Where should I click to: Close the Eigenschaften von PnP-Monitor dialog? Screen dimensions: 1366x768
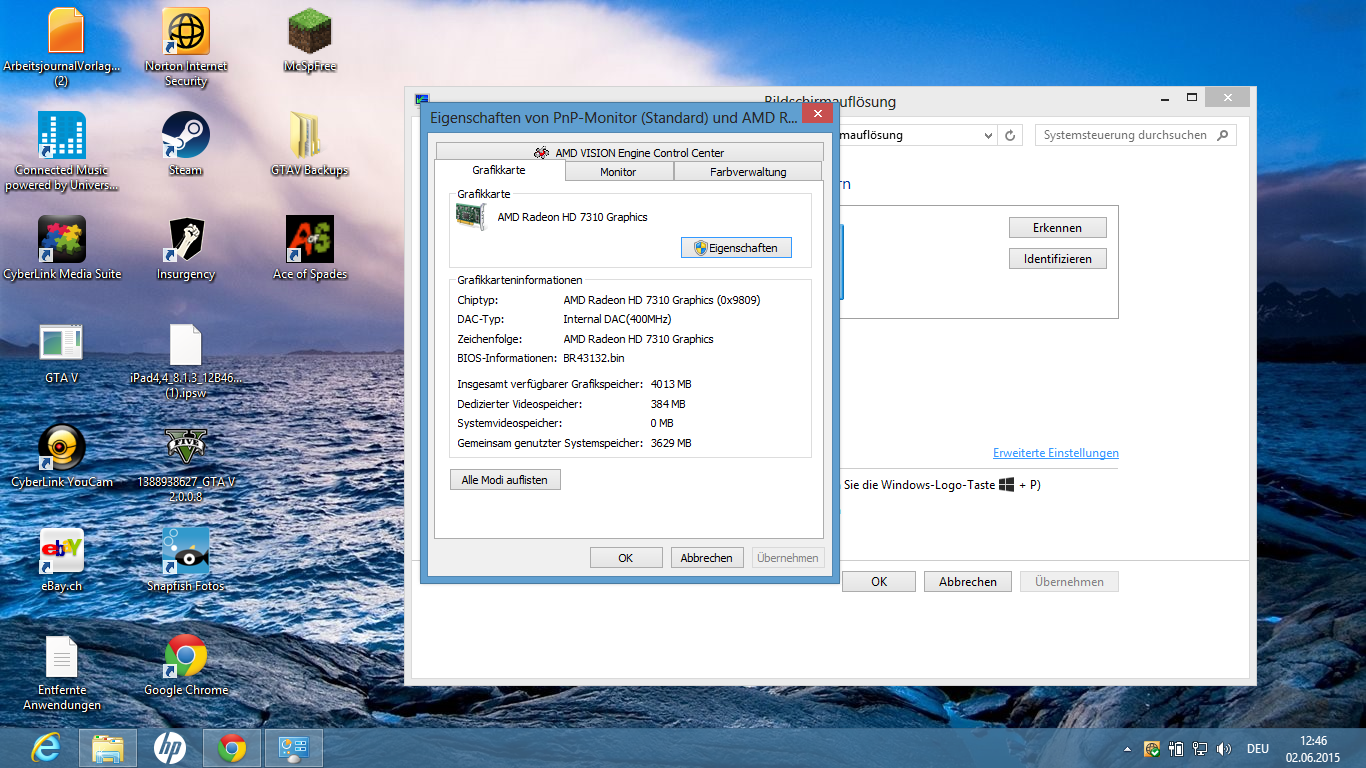click(x=817, y=116)
